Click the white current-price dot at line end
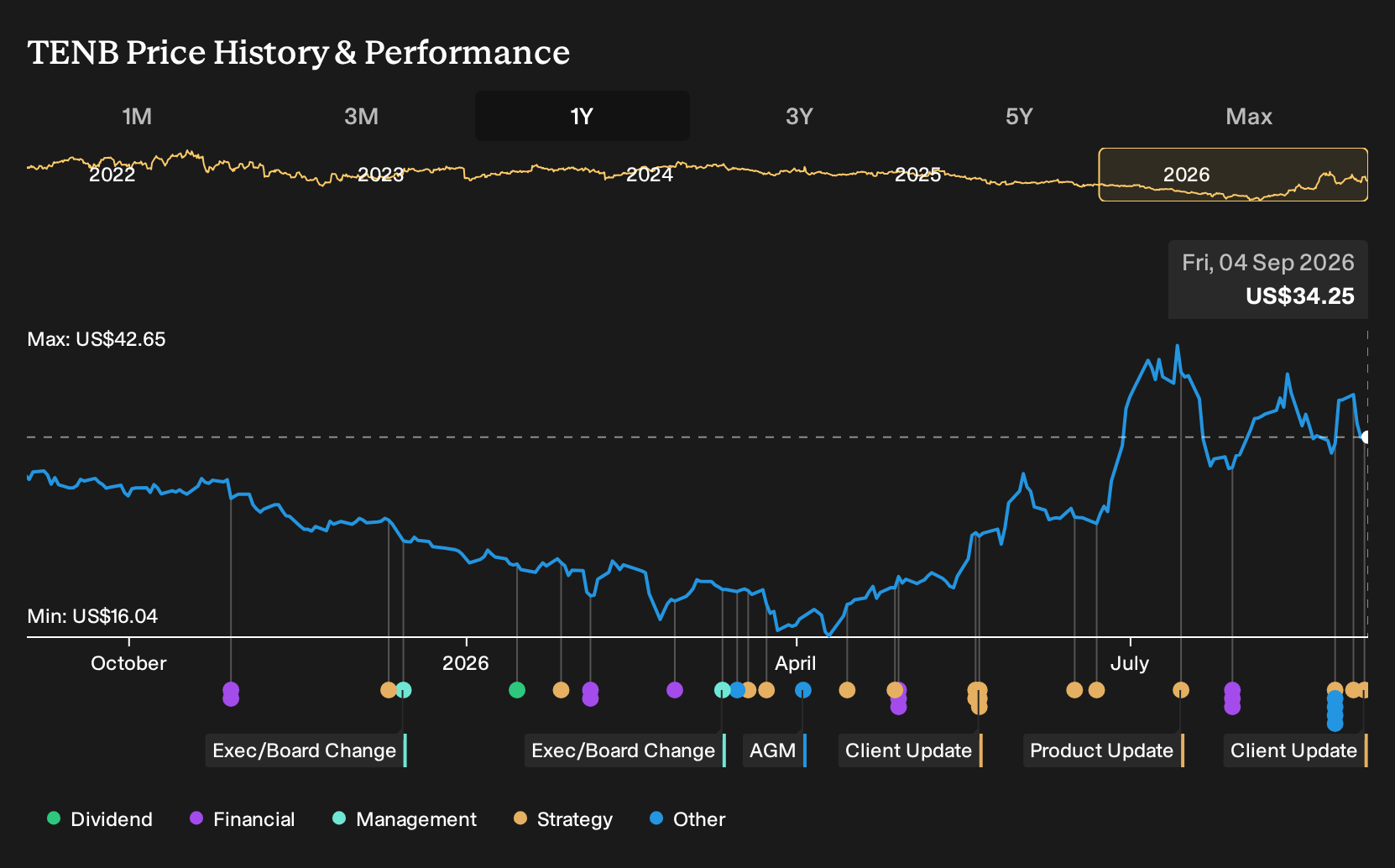1395x868 pixels. click(1366, 437)
